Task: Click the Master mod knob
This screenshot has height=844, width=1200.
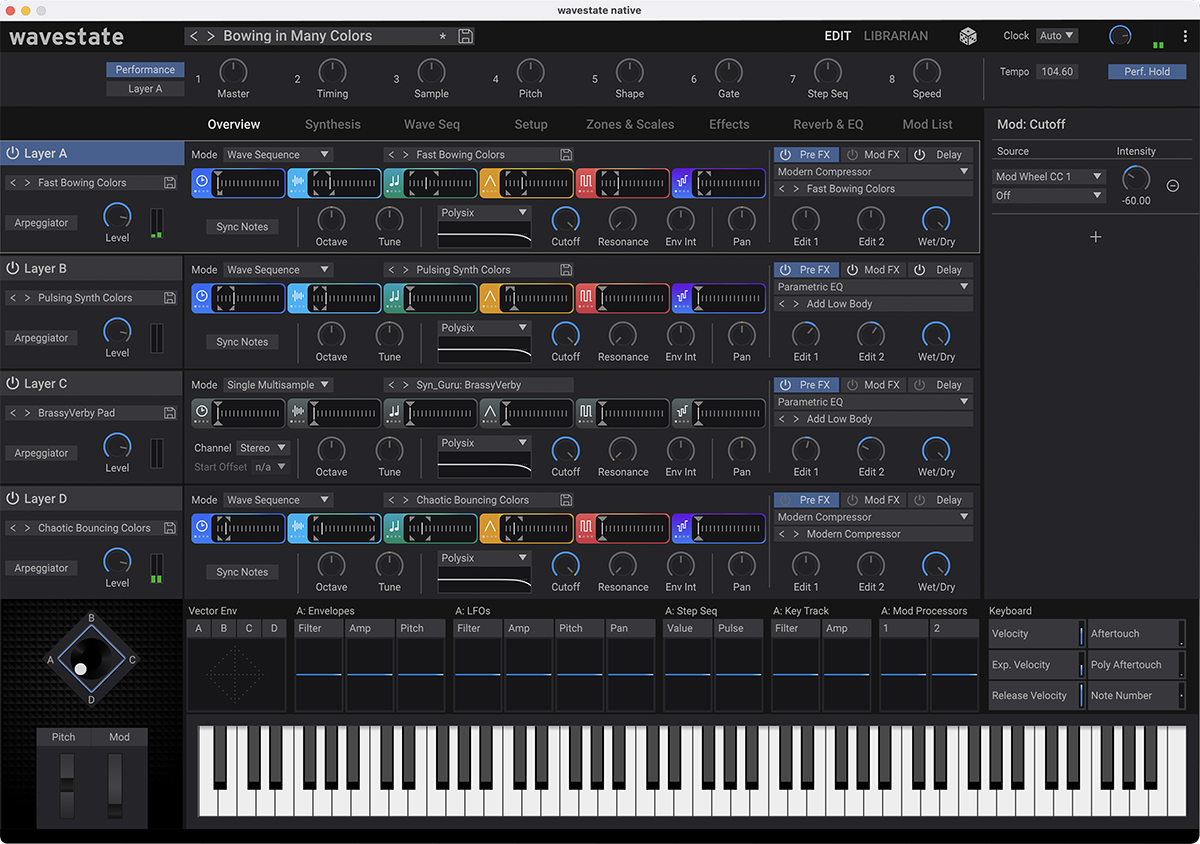Action: coord(233,72)
